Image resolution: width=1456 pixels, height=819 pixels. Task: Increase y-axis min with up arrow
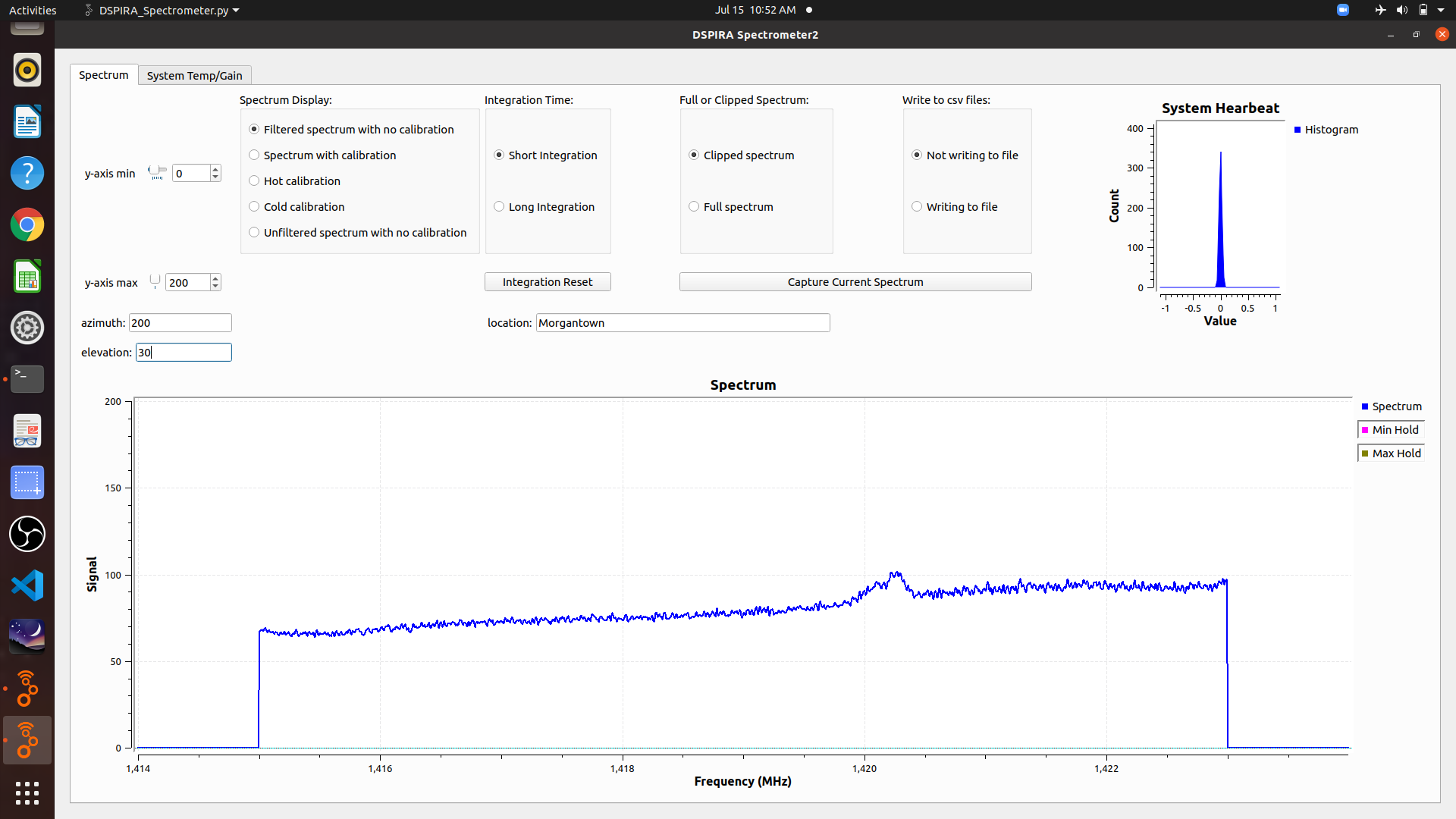click(x=216, y=169)
